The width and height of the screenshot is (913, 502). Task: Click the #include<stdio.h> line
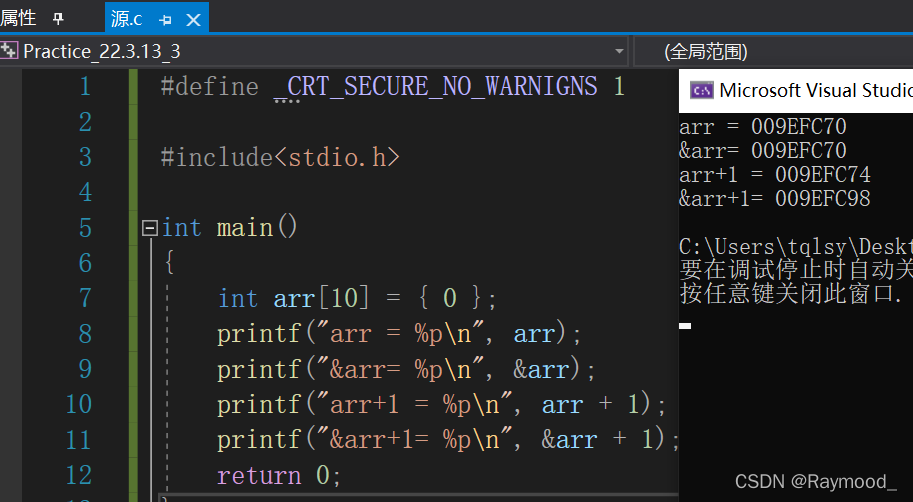coord(280,157)
